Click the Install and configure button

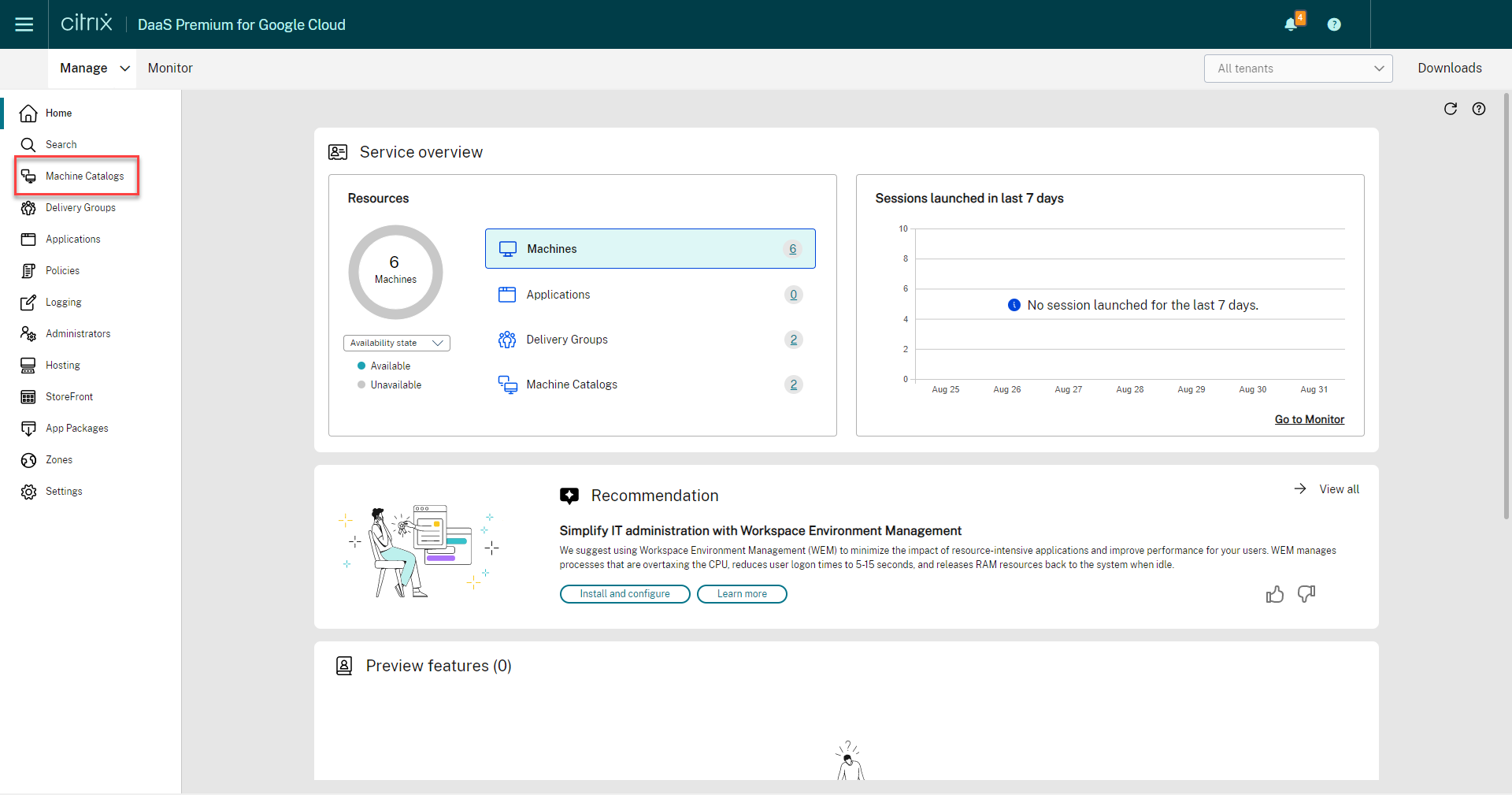pos(625,594)
